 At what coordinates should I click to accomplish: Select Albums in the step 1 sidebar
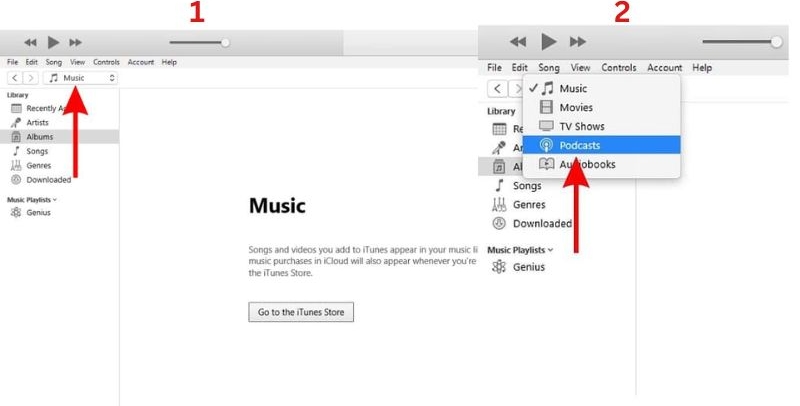click(x=40, y=137)
